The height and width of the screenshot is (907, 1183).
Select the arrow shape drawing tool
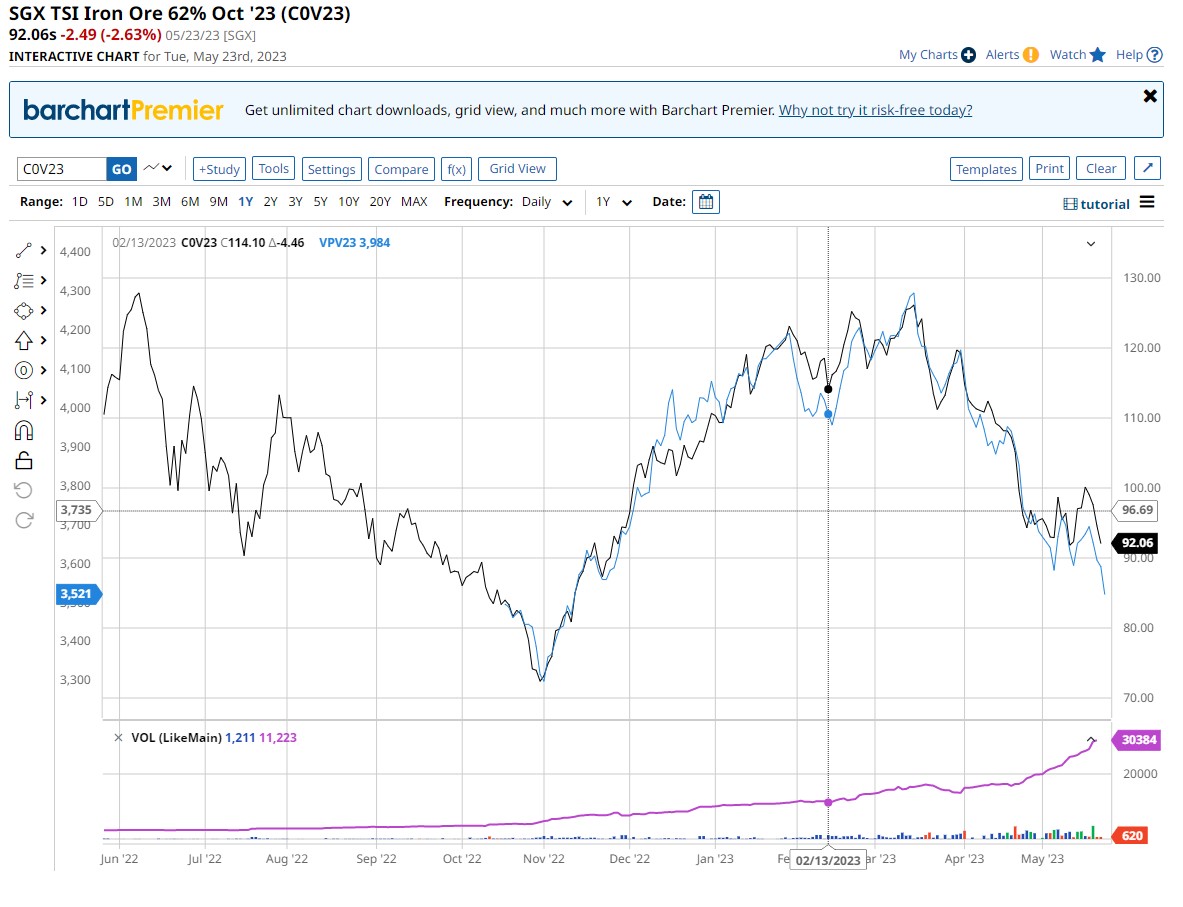point(25,340)
